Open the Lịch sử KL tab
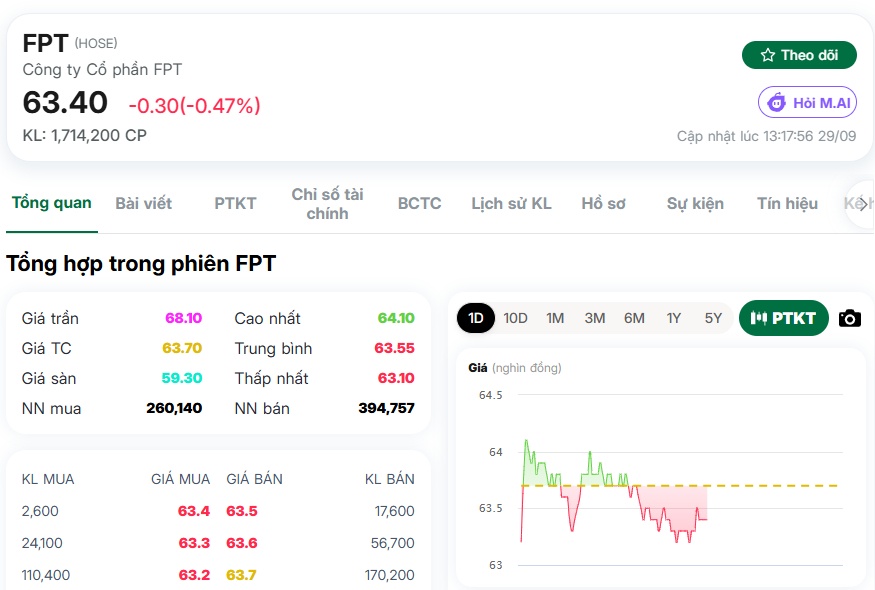The height and width of the screenshot is (590, 875). click(x=511, y=203)
